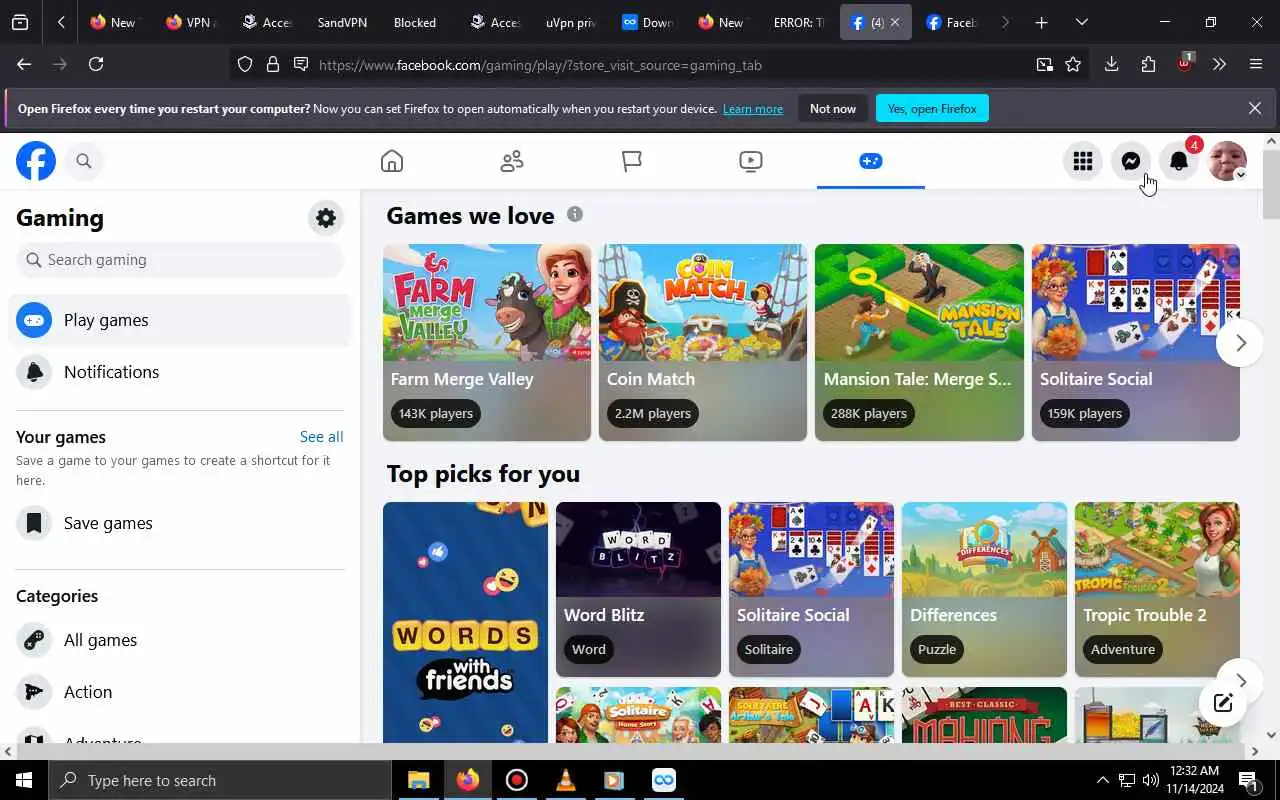Switch to the SandVPN tab
Viewport: 1280px width, 800px height.
click(x=342, y=22)
